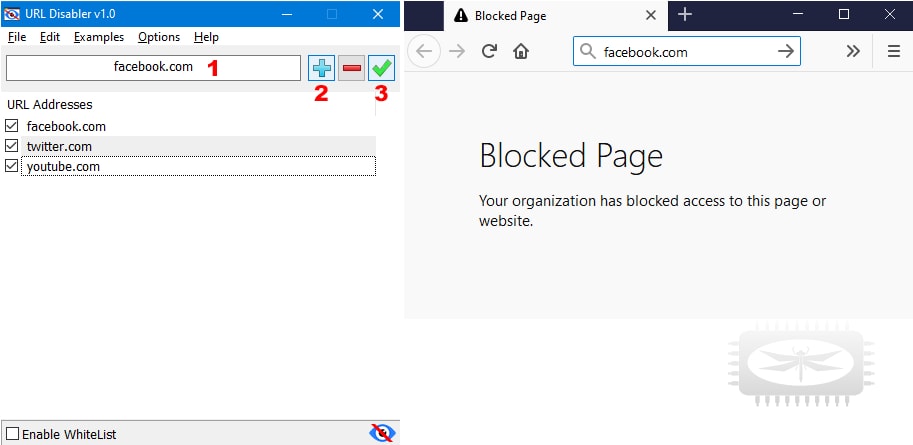
Task: Open the Examples menu
Action: click(x=99, y=37)
